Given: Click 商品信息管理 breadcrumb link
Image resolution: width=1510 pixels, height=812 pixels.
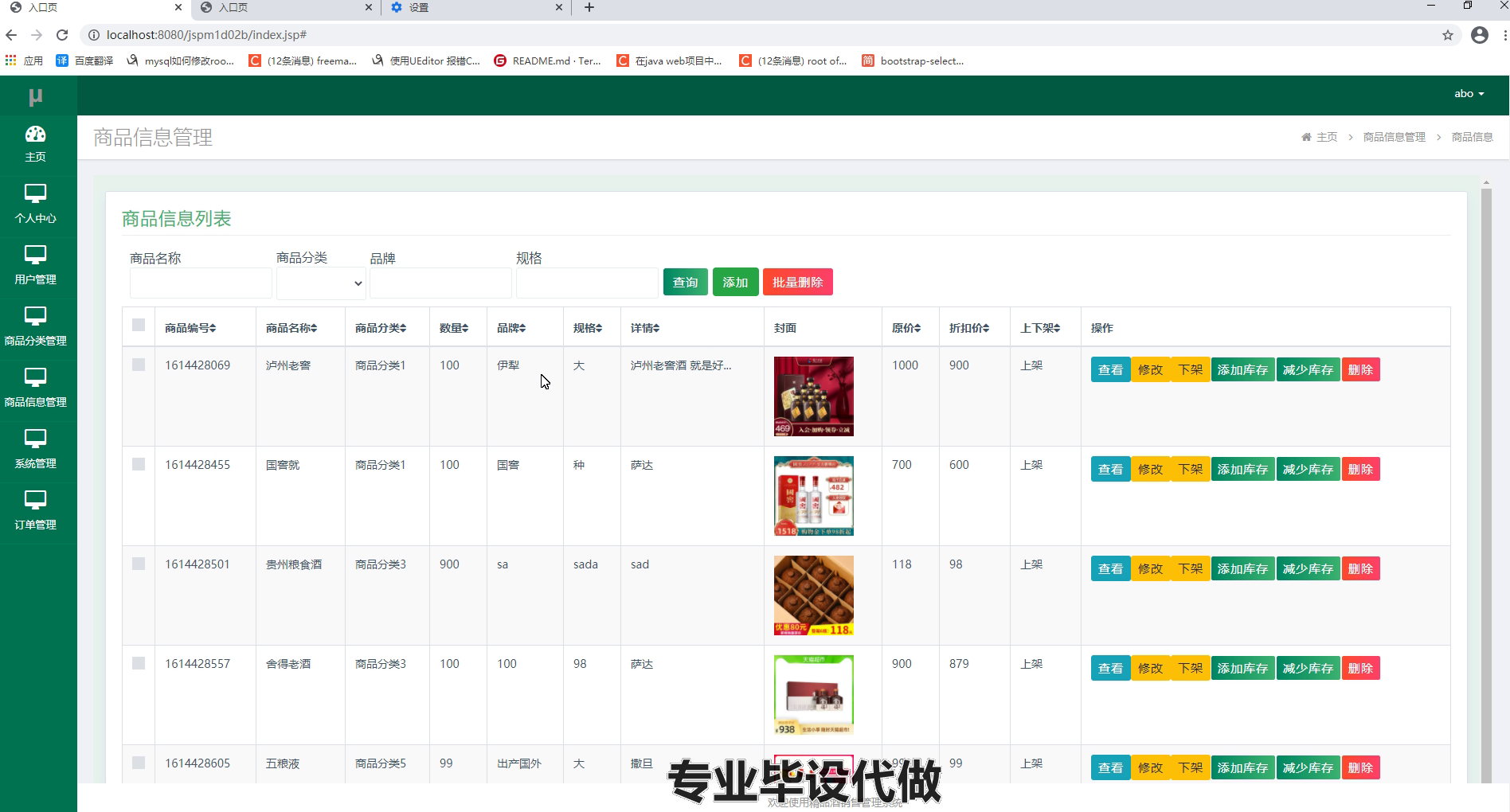Looking at the screenshot, I should pos(1395,137).
